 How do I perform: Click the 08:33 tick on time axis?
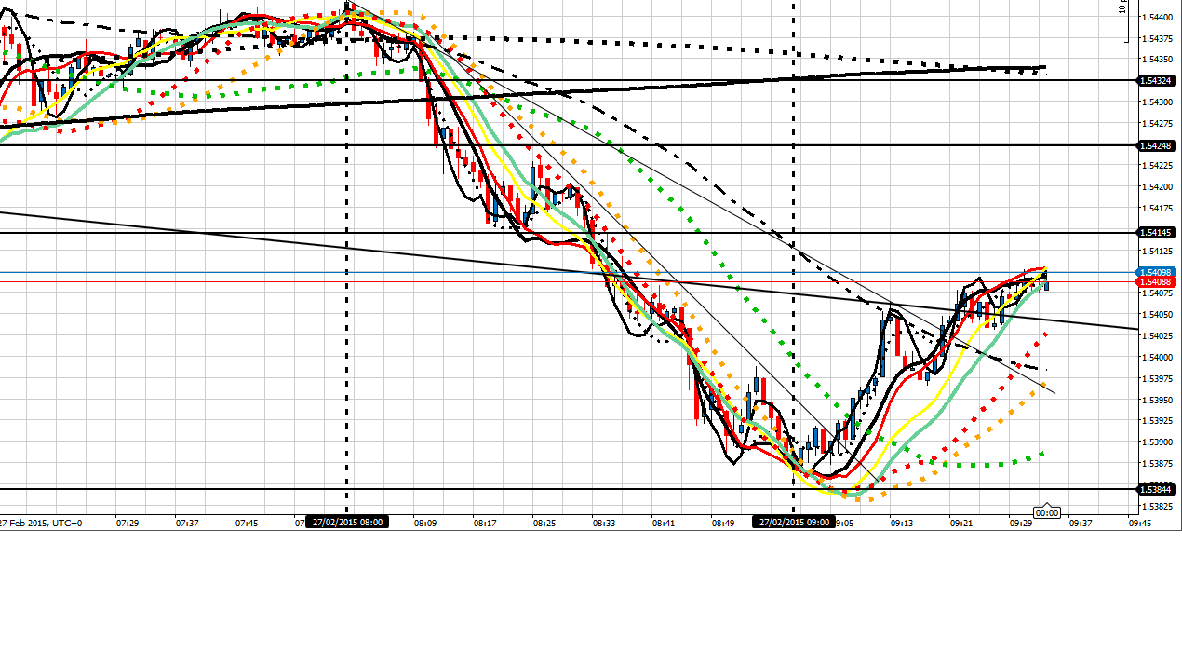click(x=603, y=522)
